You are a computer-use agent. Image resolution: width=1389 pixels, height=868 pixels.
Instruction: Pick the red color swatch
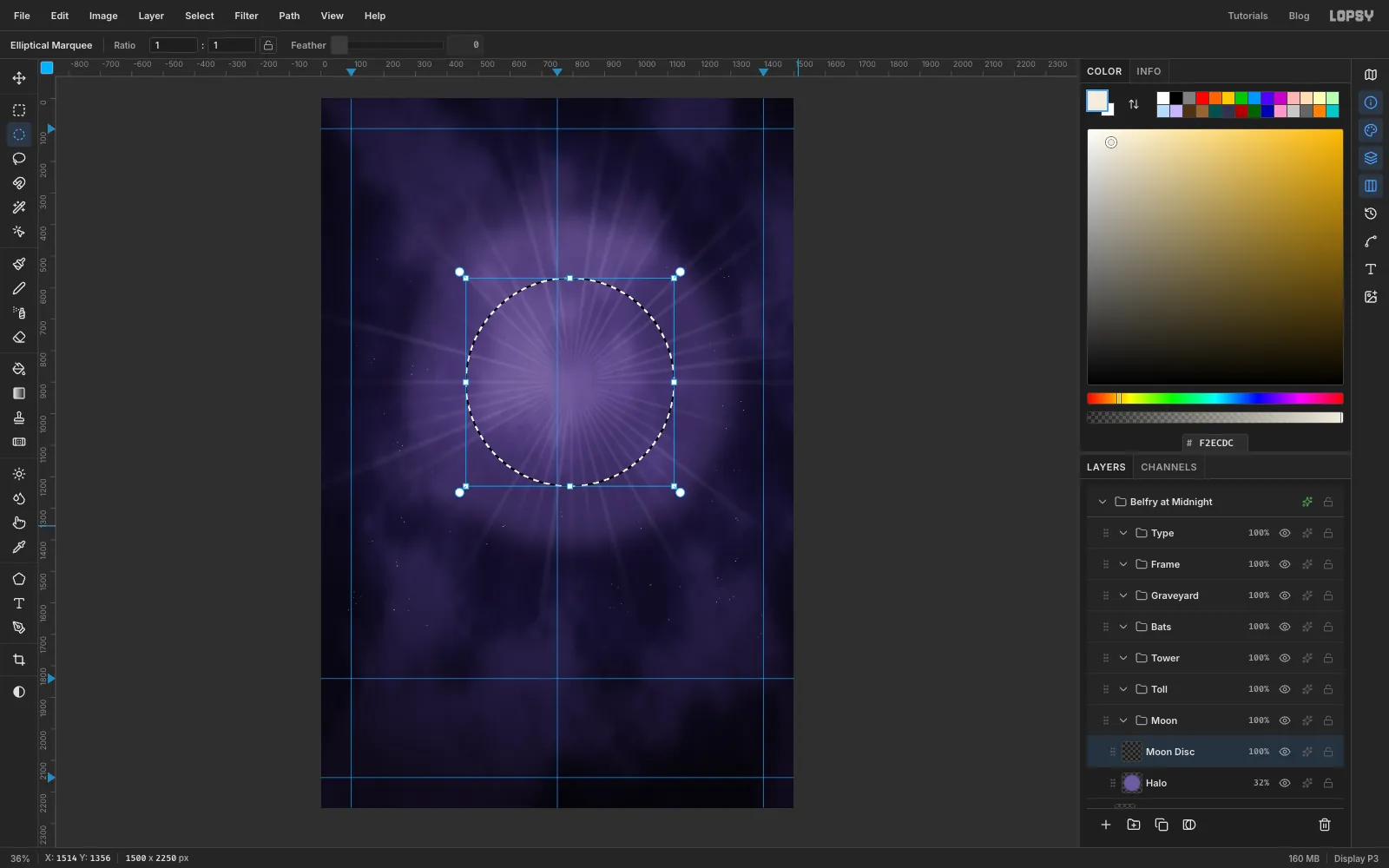(1202, 98)
